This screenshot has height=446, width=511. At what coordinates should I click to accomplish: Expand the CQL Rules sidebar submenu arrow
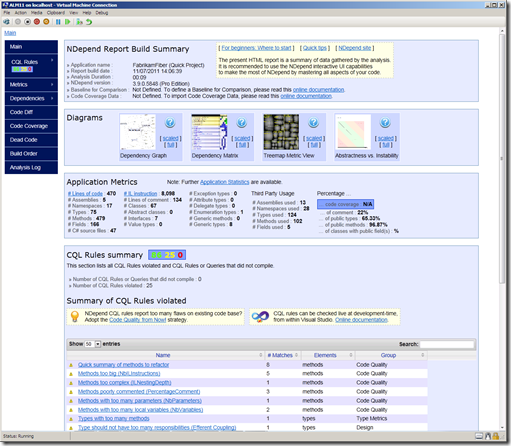[x=52, y=60]
